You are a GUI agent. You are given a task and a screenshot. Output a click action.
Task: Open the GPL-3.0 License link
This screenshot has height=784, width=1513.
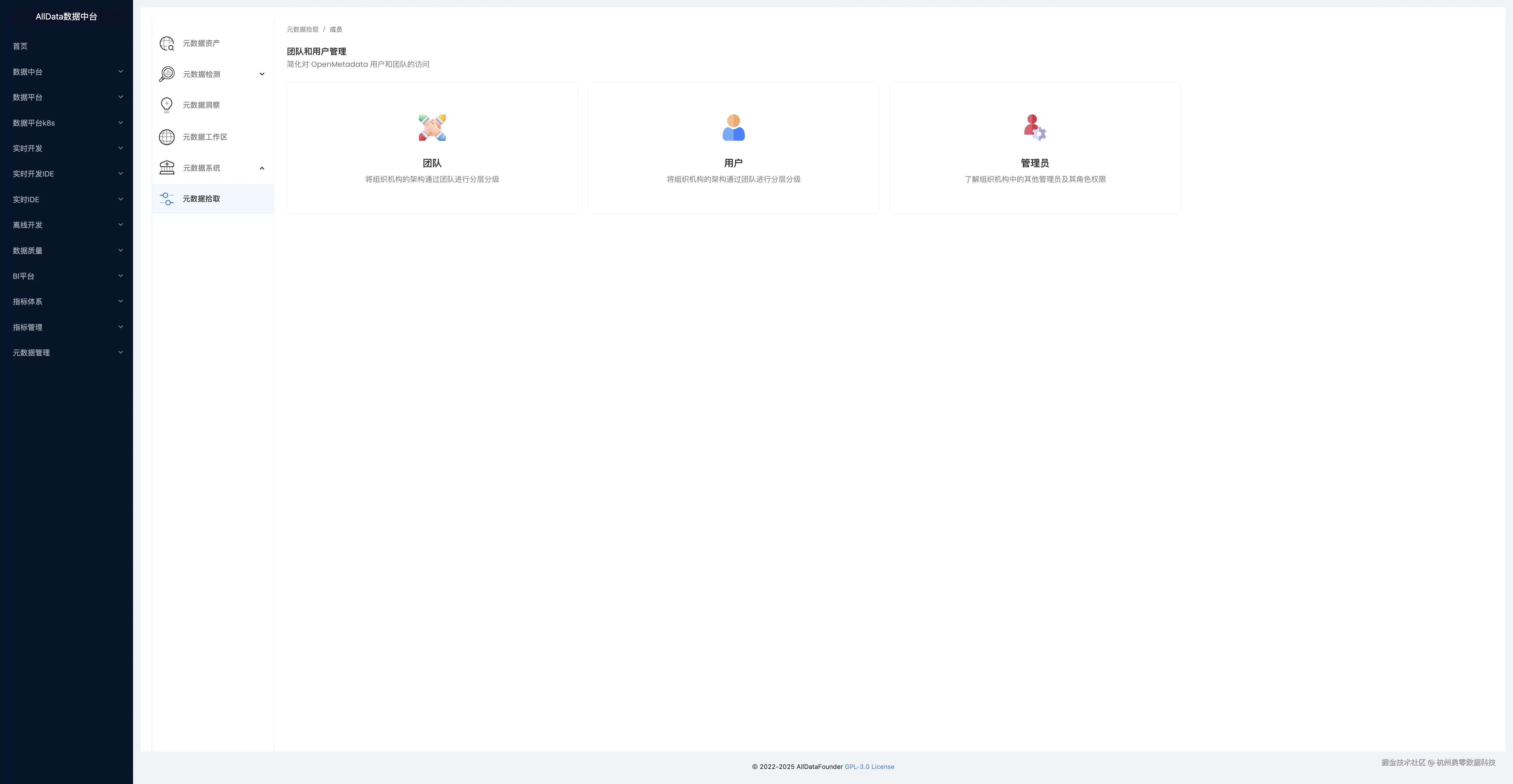[x=869, y=766]
